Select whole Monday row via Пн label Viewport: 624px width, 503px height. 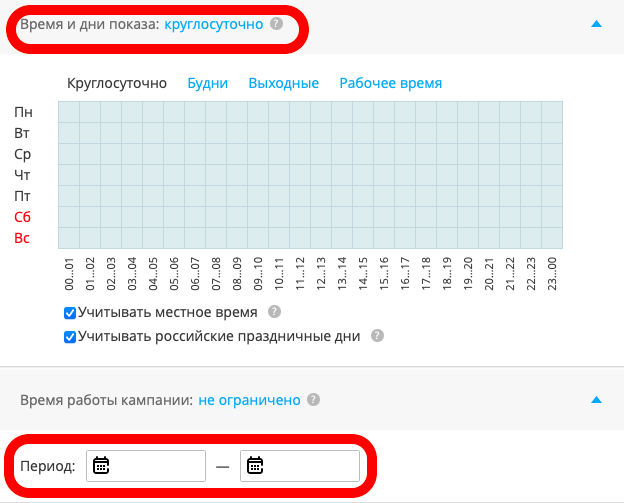pos(23,112)
